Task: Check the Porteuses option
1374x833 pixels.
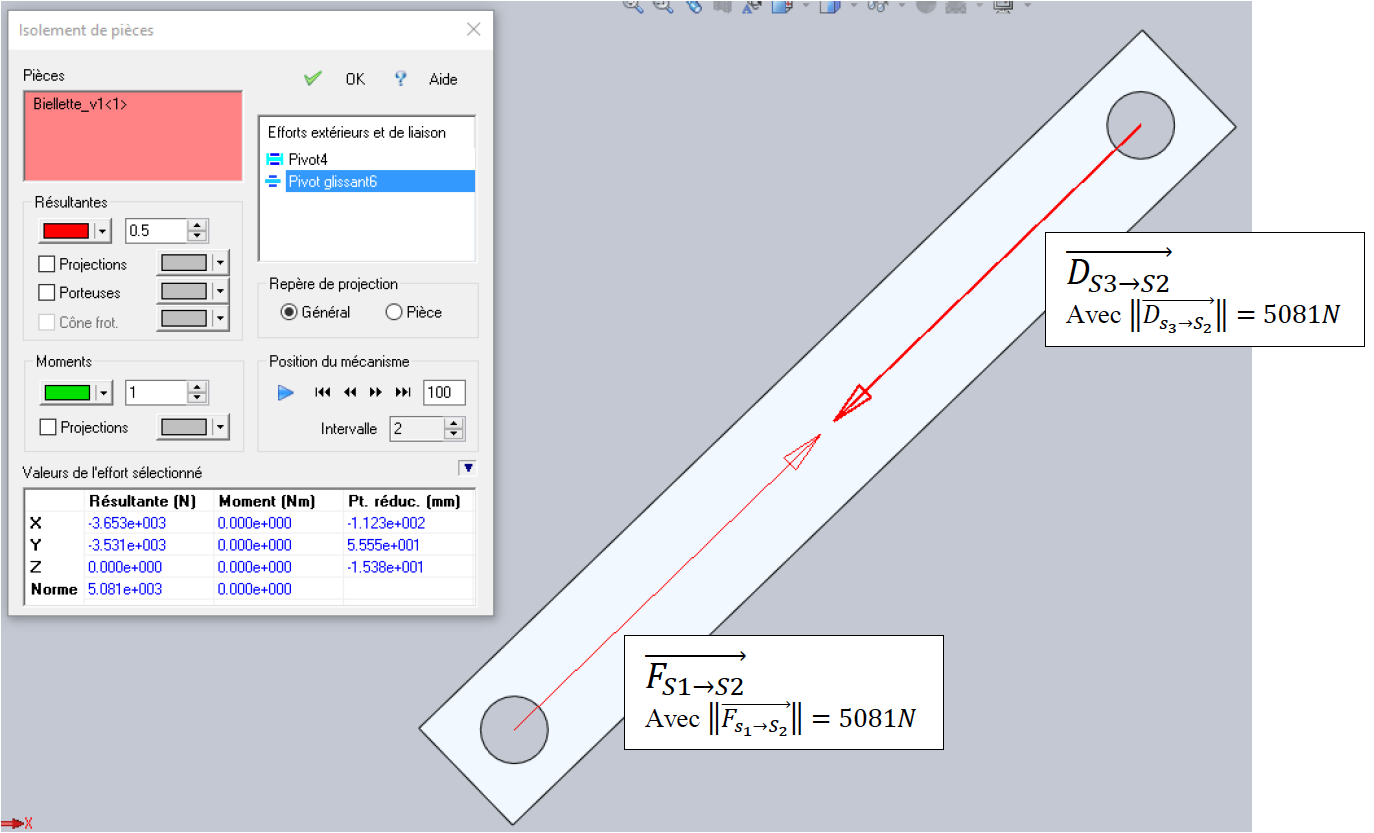Action: click(x=47, y=292)
